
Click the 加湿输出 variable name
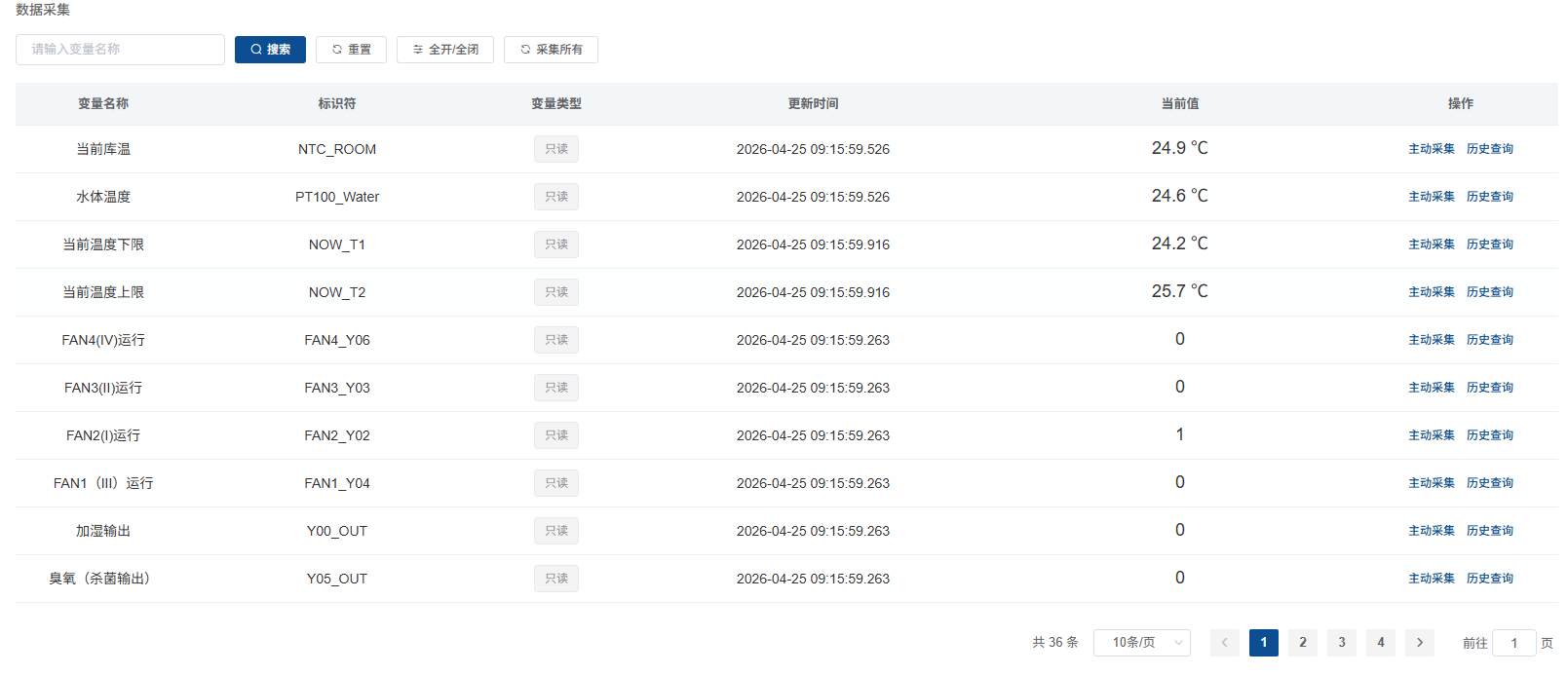pyautogui.click(x=103, y=531)
